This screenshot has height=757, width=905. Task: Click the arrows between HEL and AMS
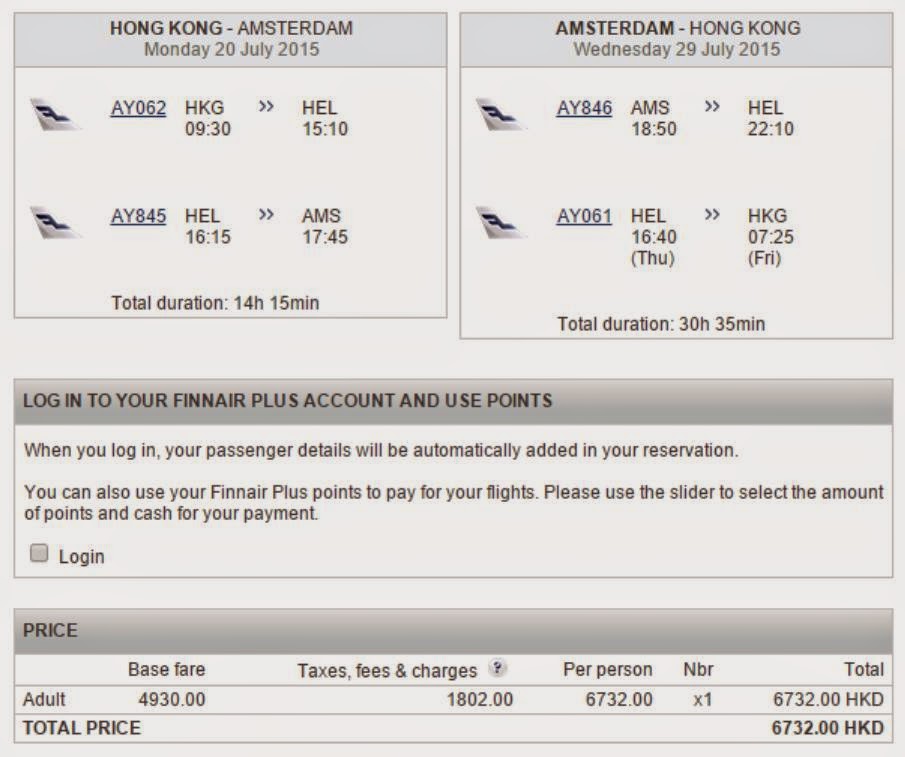click(x=266, y=215)
